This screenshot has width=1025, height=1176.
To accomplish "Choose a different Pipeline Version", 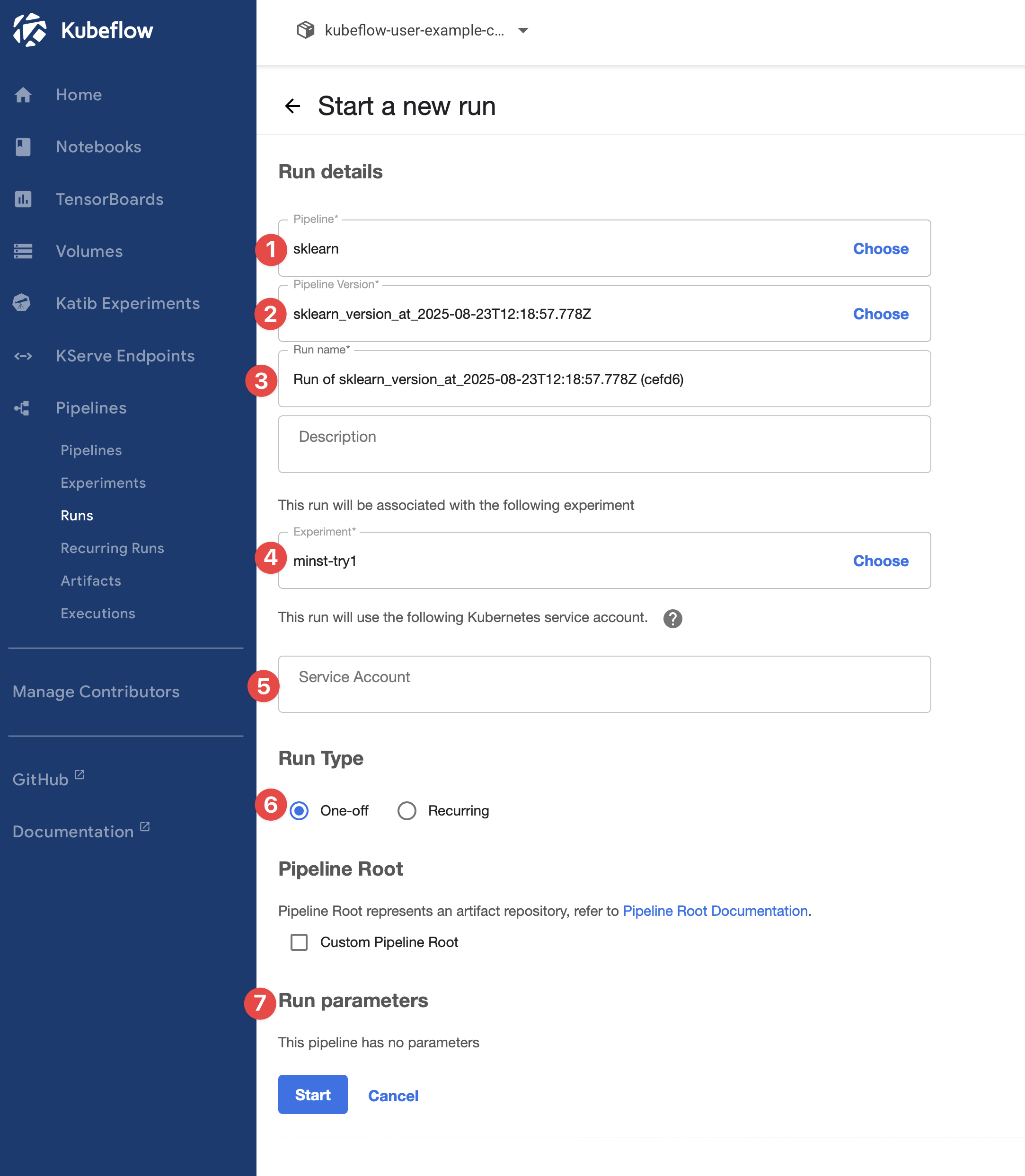I will 880,314.
